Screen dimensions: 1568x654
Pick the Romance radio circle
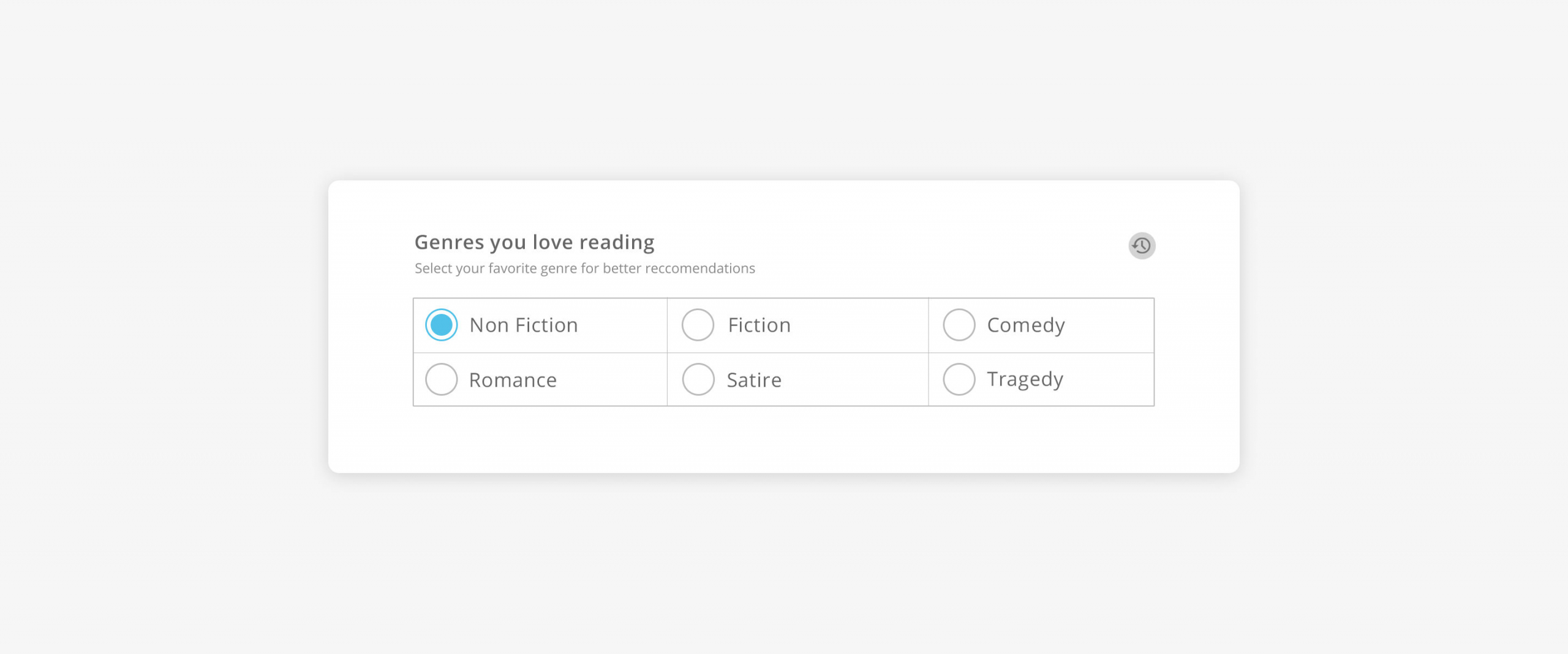click(441, 379)
